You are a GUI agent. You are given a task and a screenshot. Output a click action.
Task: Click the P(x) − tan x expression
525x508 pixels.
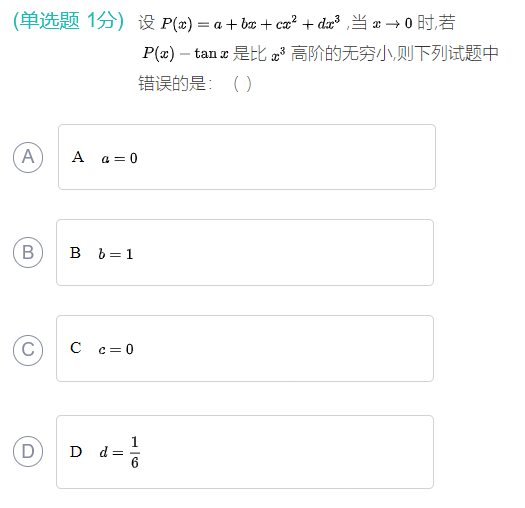click(185, 54)
